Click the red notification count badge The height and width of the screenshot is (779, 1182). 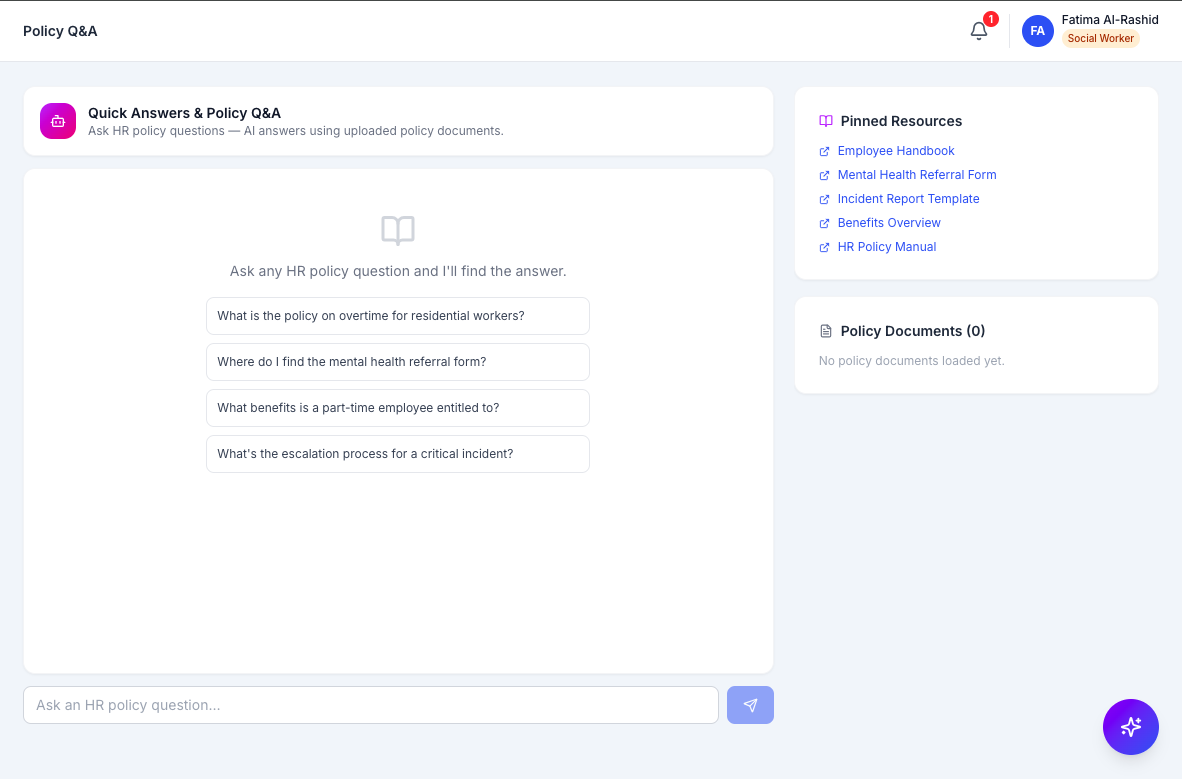pyautogui.click(x=991, y=19)
